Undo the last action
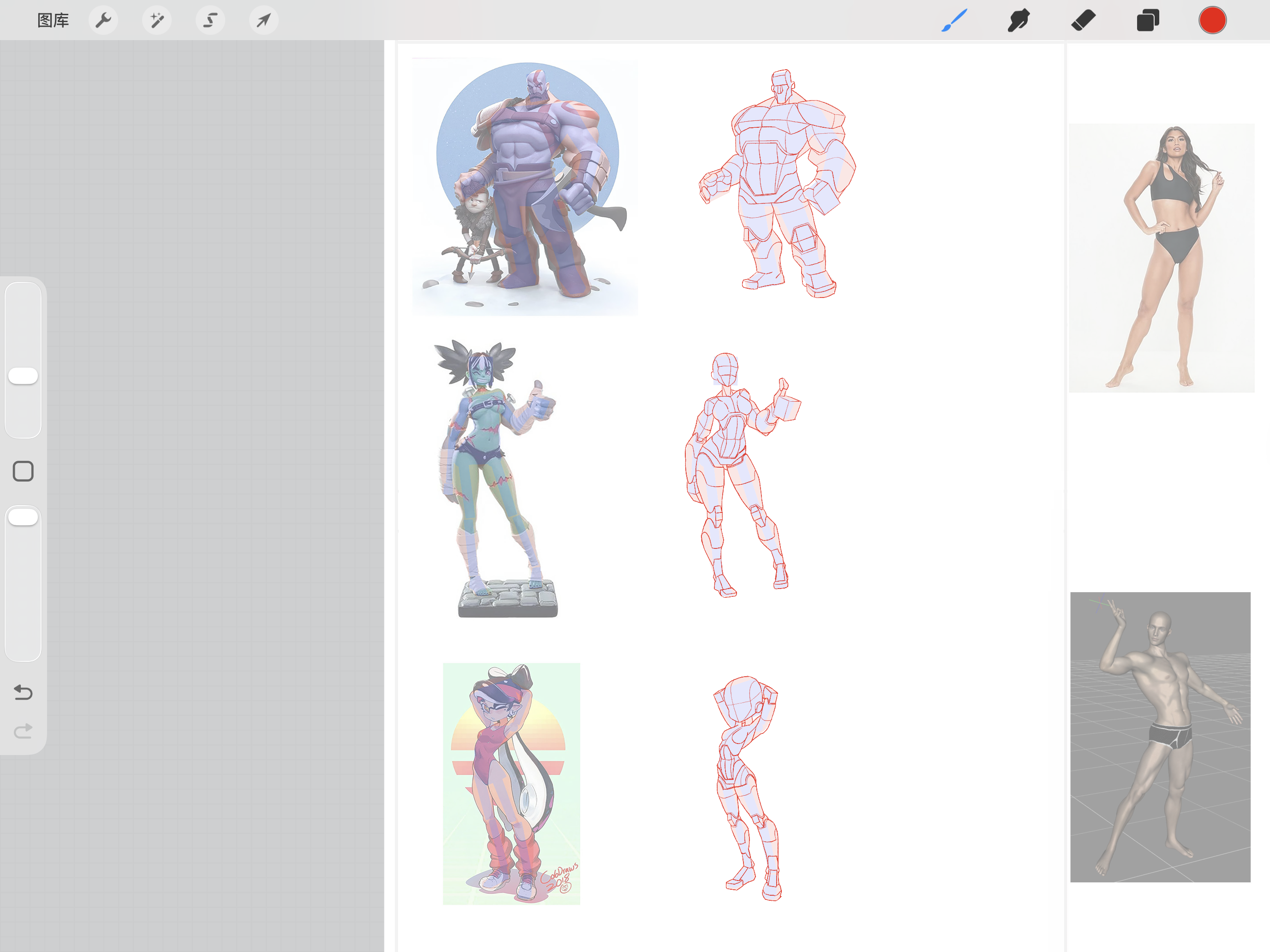The image size is (1270, 952). tap(23, 693)
